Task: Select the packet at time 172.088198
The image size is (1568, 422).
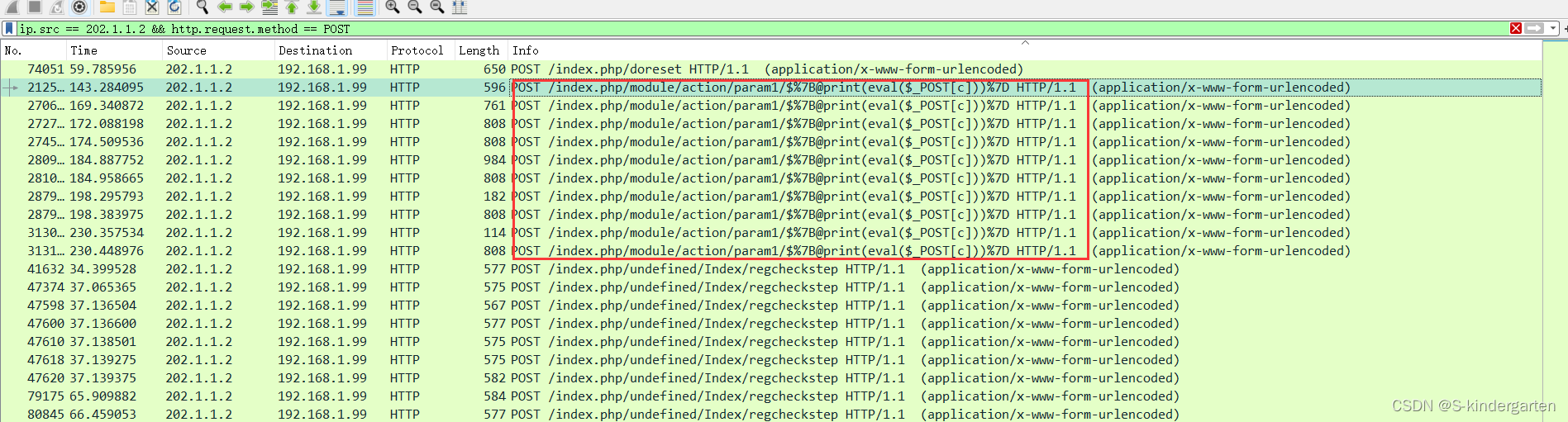Action: (770, 124)
